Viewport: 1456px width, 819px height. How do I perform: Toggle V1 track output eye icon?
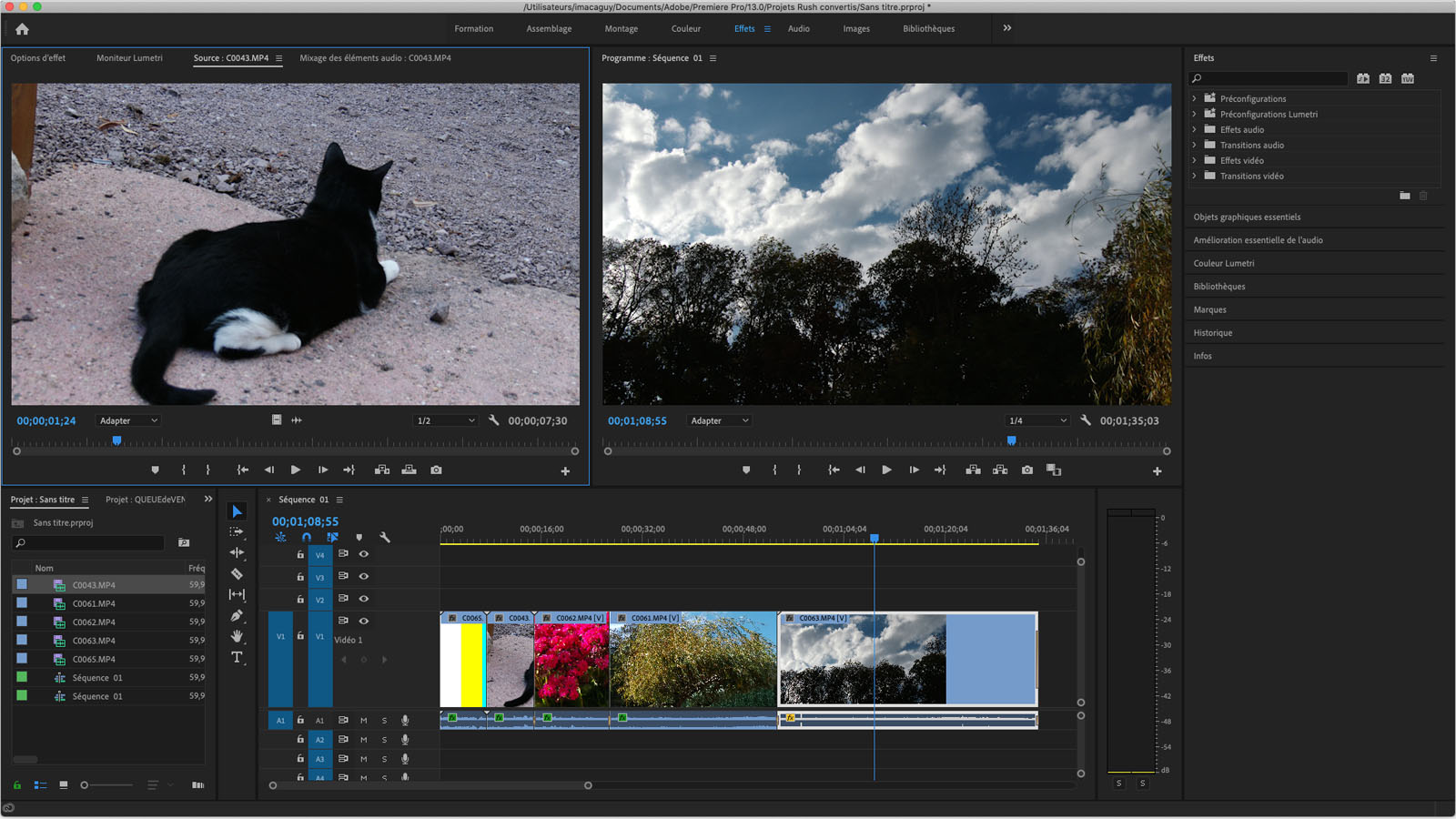click(363, 621)
